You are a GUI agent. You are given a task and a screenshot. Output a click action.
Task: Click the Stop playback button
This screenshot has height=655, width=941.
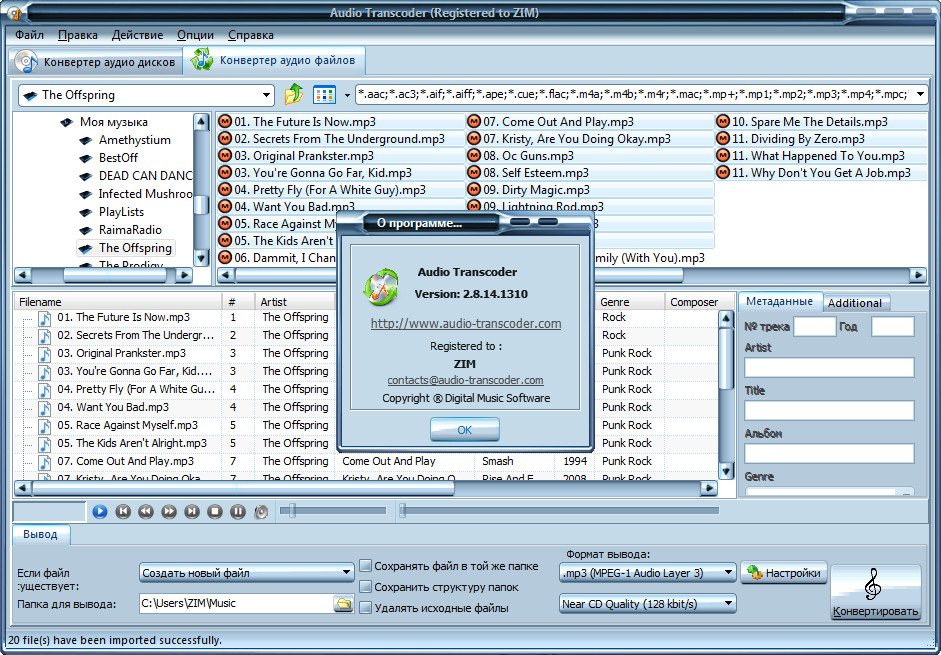214,512
